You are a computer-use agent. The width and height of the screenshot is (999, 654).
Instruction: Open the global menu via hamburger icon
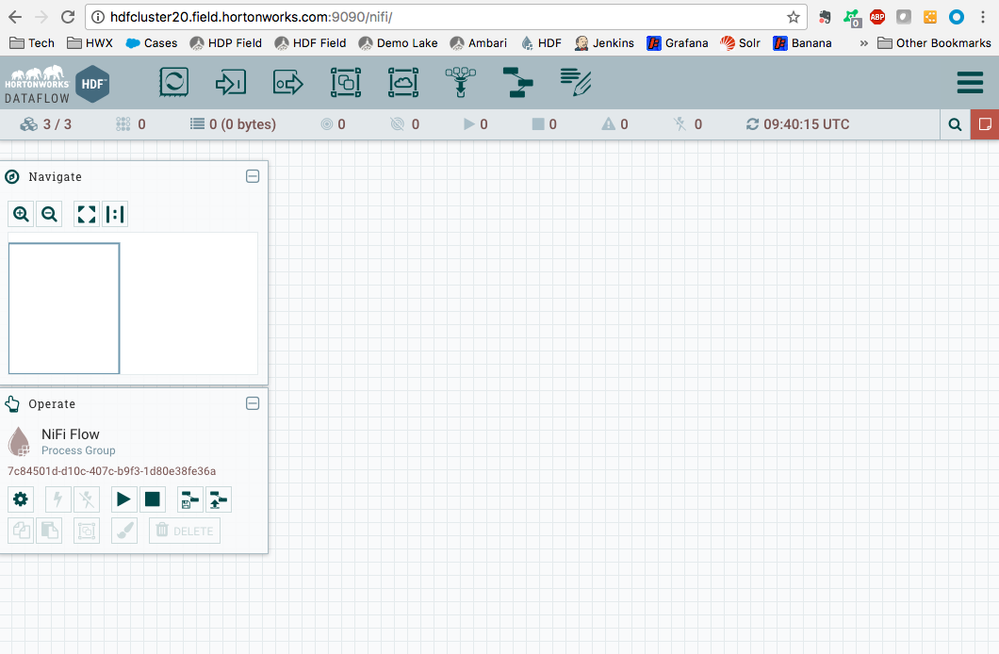click(x=969, y=83)
